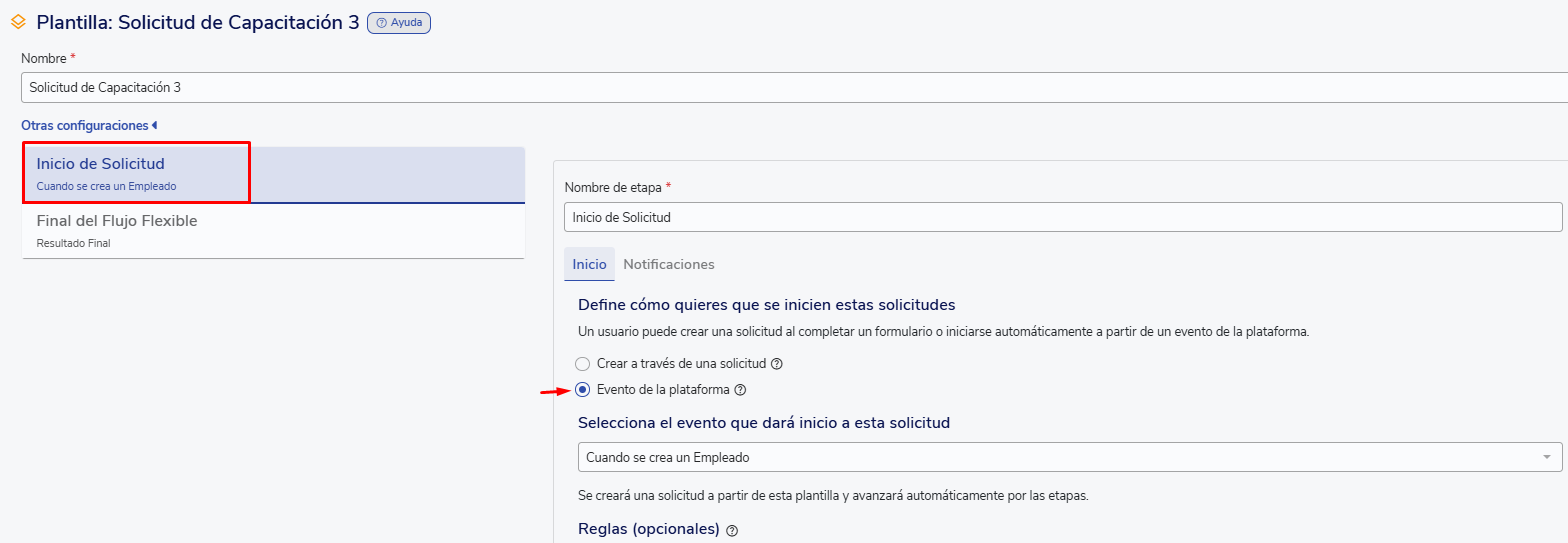Click help icon beside Crear a través de una solicitud
This screenshot has height=543, width=1568.
pos(777,364)
